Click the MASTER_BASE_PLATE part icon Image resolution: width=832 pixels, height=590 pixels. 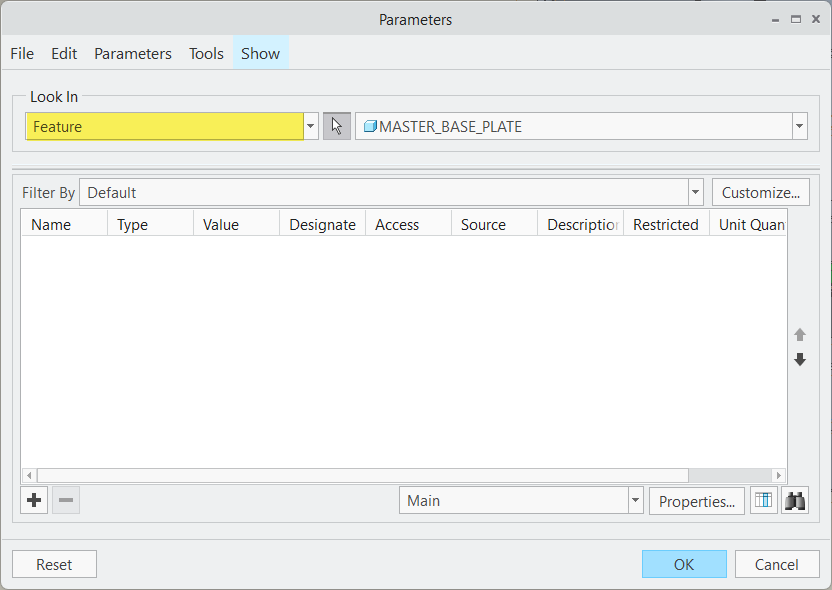[370, 126]
